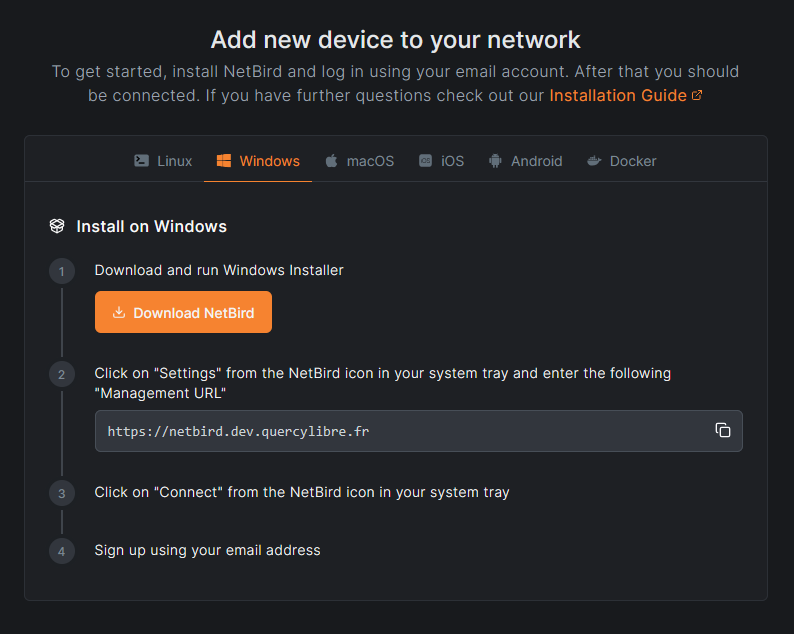794x634 pixels.
Task: Switch to the Android tab label
Action: [x=537, y=161]
